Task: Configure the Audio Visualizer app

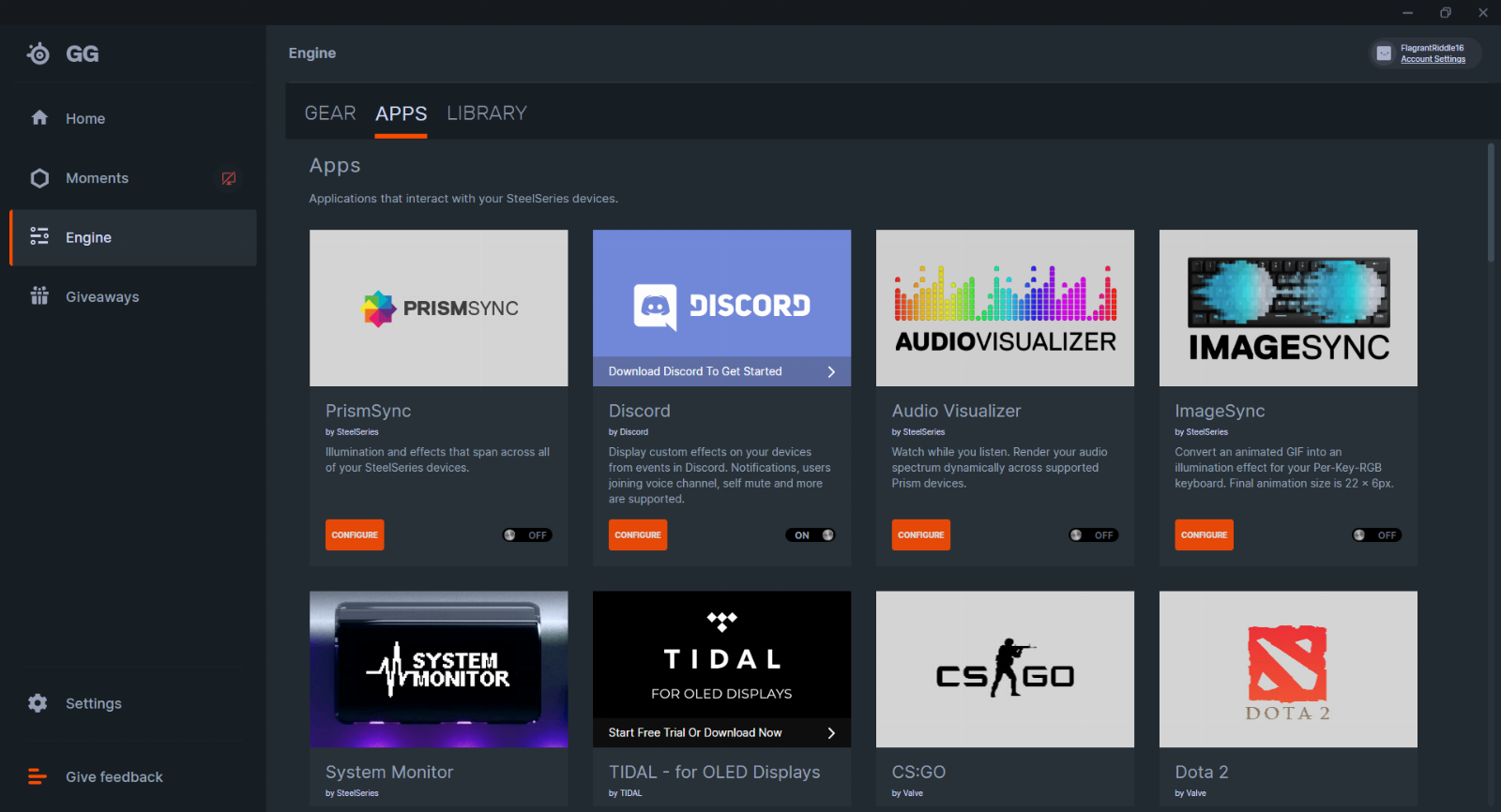Action: 921,534
